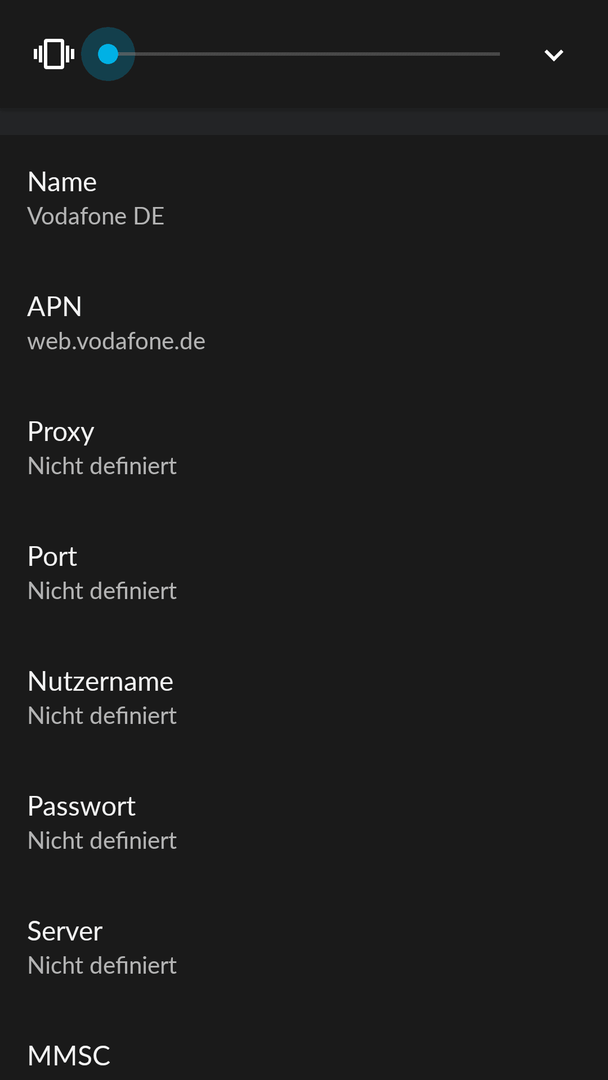Open the Passwort setting
Image resolution: width=608 pixels, height=1080 pixels.
(x=304, y=822)
